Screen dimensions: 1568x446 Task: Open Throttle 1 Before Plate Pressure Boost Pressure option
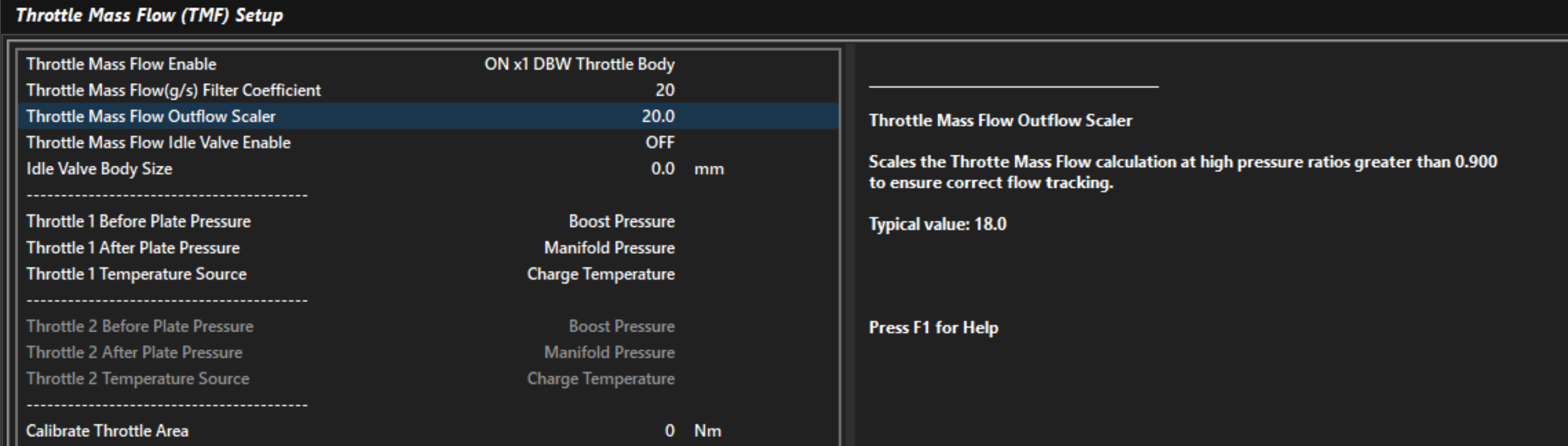pos(621,221)
